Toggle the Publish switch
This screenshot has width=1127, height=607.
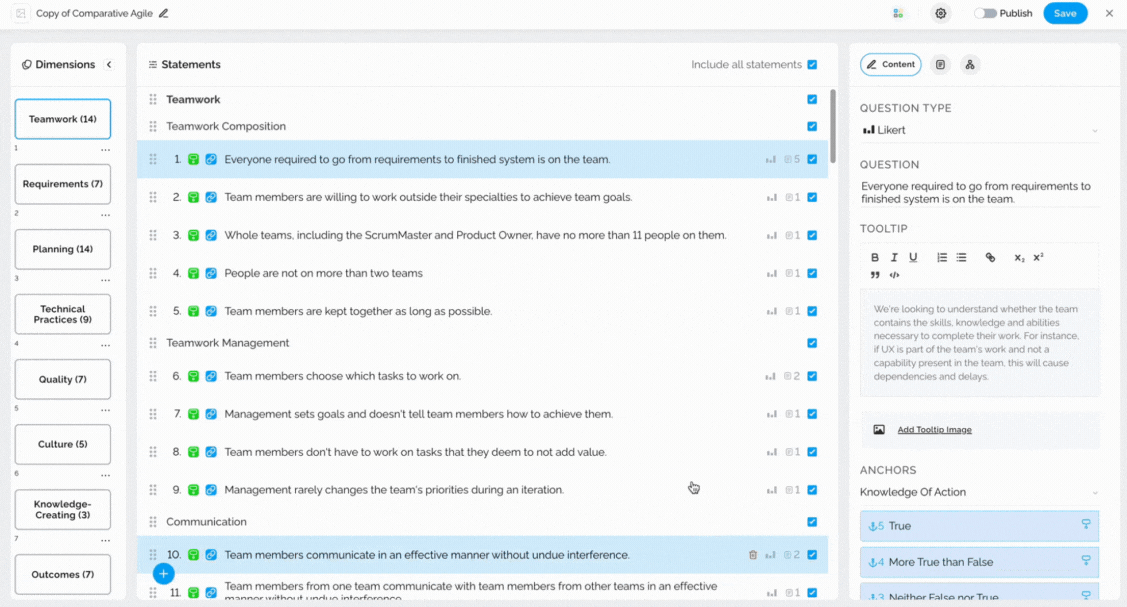pos(985,14)
